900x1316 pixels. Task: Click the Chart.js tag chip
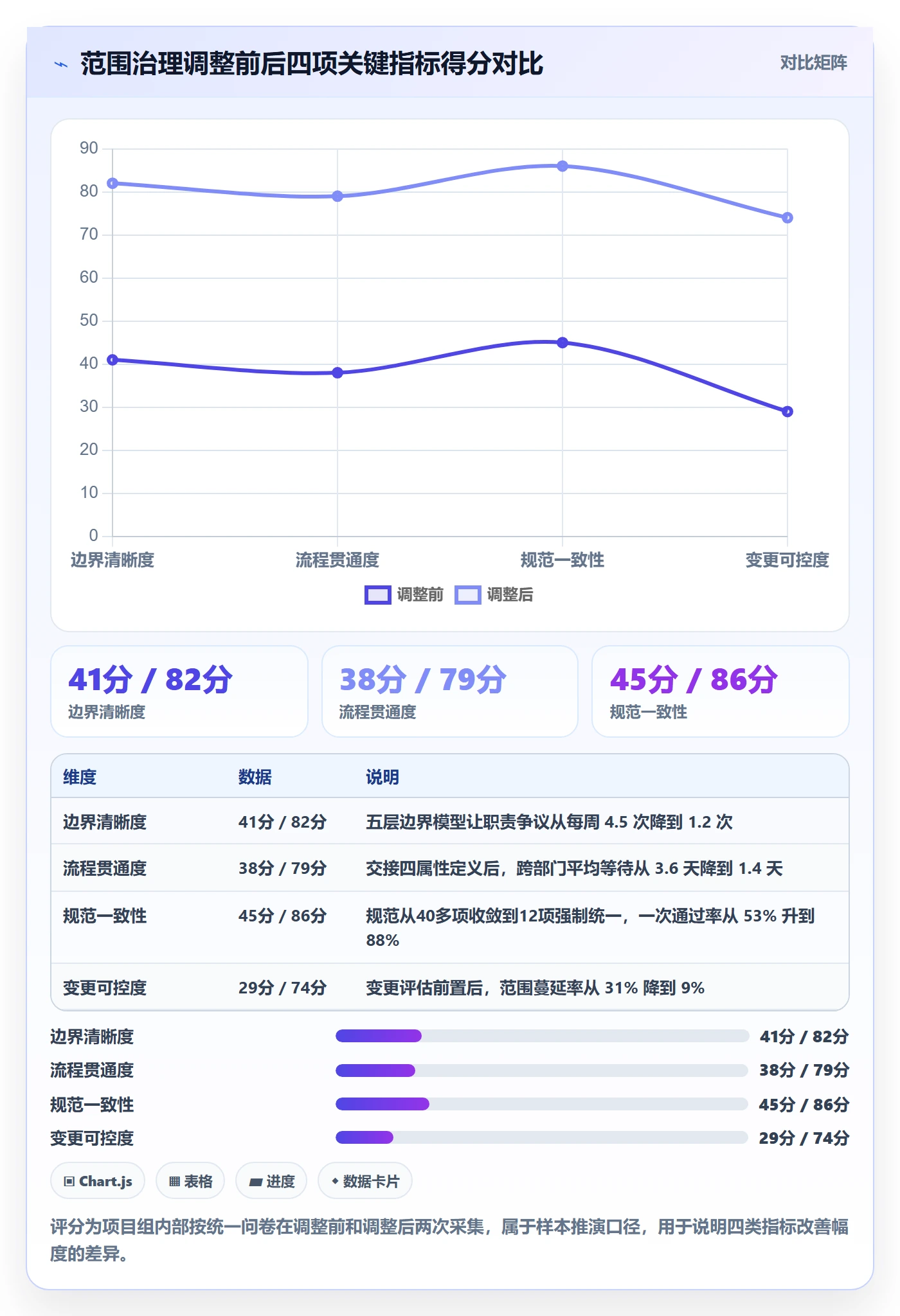(x=98, y=1181)
